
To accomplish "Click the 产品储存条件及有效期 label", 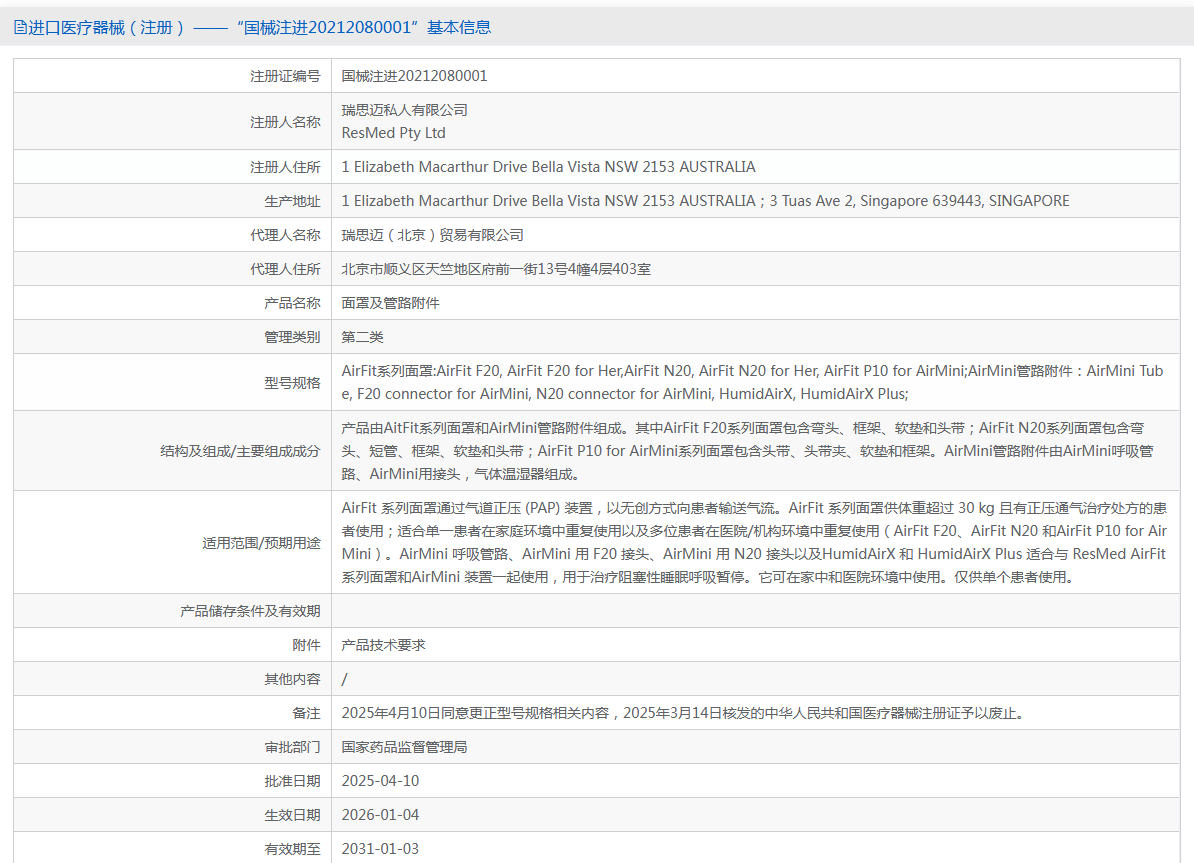I will 251,611.
